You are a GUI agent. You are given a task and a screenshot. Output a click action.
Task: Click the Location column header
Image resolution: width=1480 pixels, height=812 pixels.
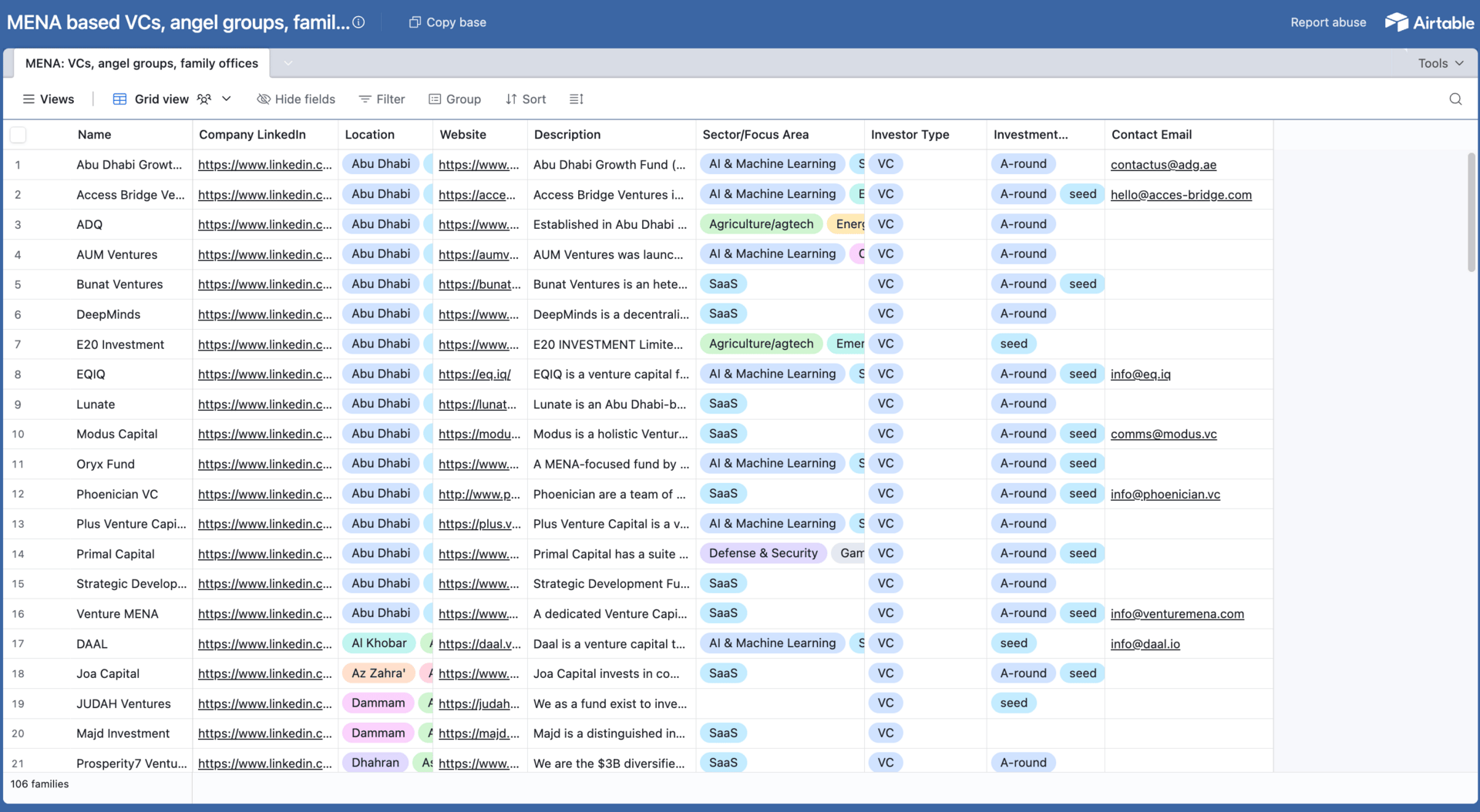[385, 134]
